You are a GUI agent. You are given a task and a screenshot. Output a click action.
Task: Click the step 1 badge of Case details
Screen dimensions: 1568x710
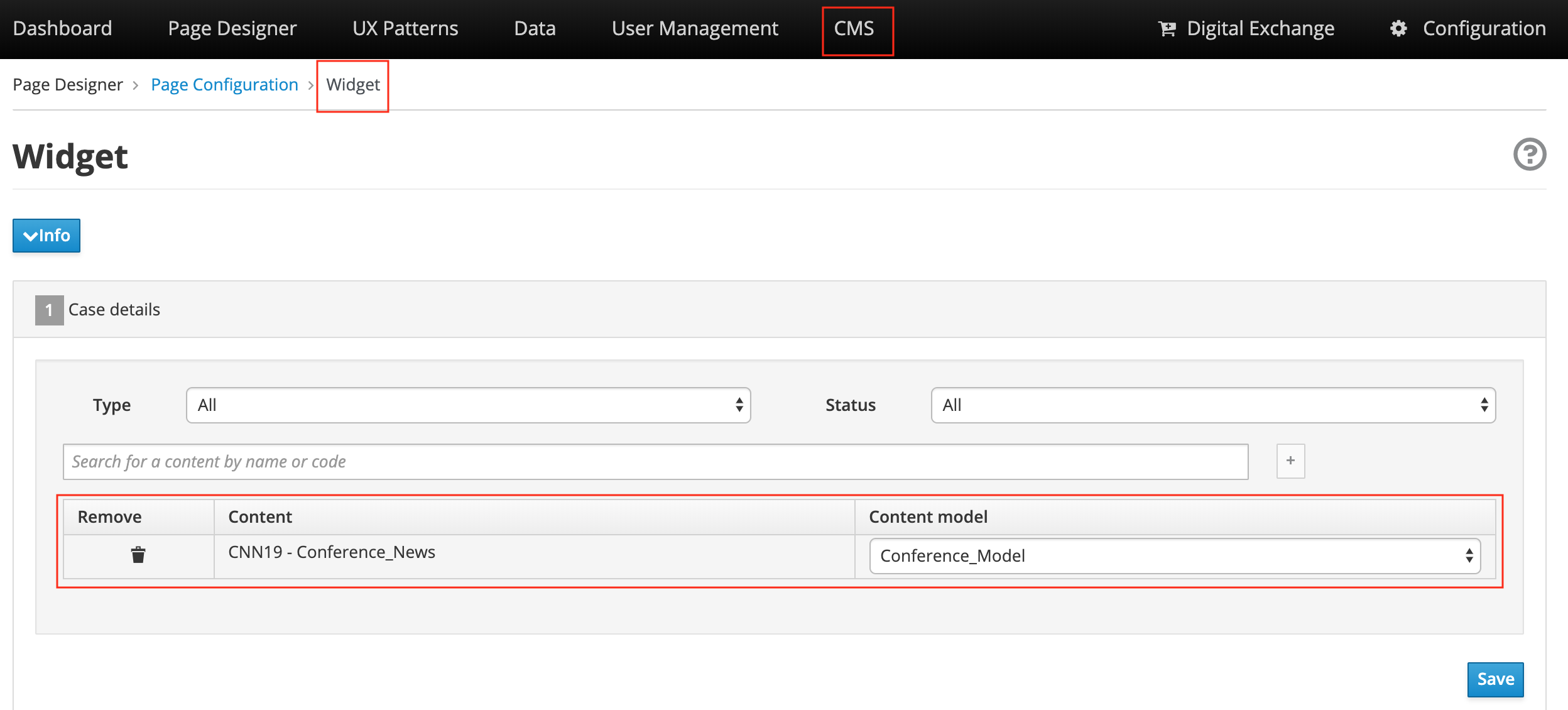click(x=49, y=310)
